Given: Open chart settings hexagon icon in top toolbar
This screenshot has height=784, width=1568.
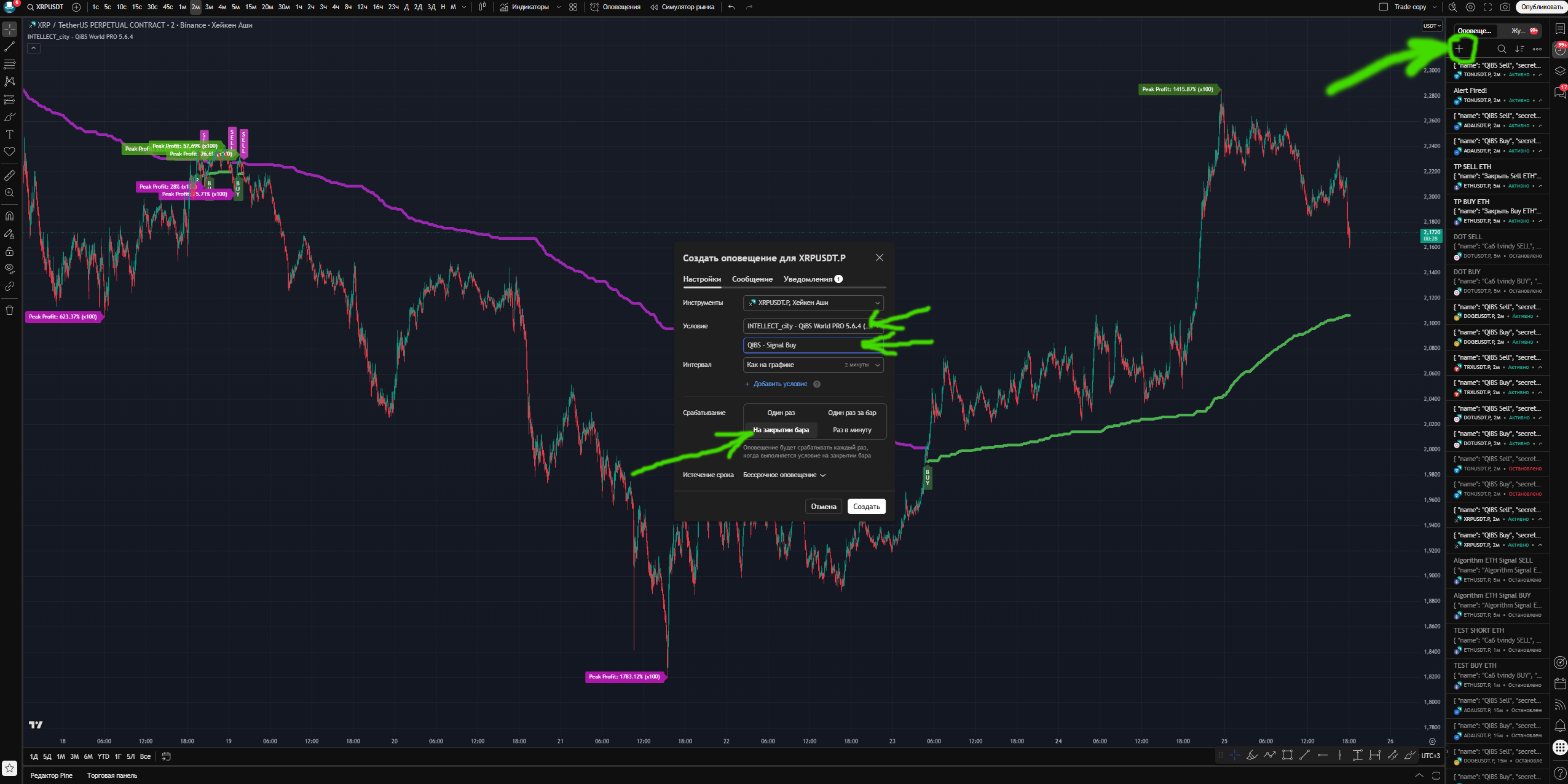Looking at the screenshot, I should pos(1470,7).
